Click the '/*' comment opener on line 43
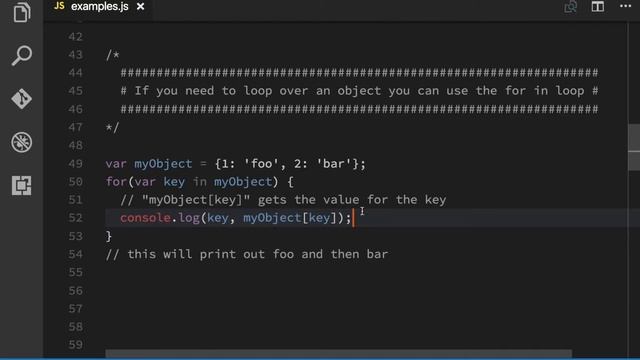This screenshot has width=640, height=360. 112,55
